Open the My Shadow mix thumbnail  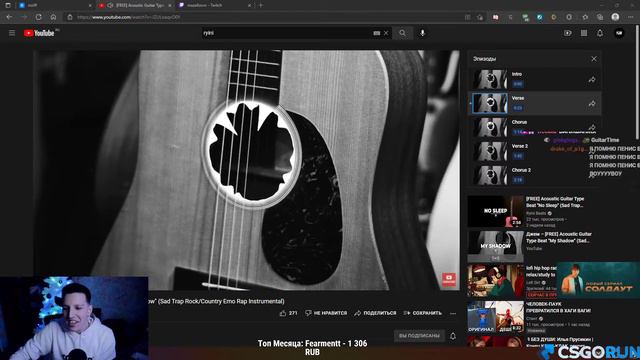coord(496,246)
